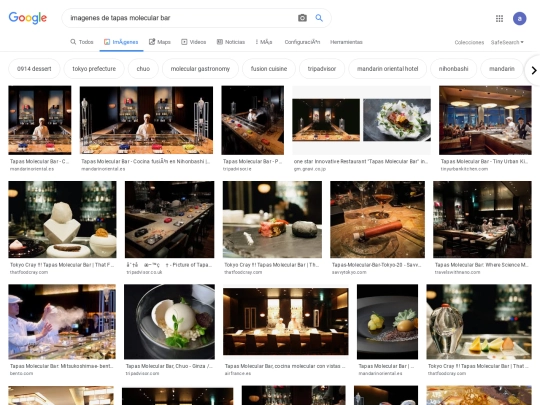
Task: Open the account avatar menu
Action: pyautogui.click(x=519, y=19)
